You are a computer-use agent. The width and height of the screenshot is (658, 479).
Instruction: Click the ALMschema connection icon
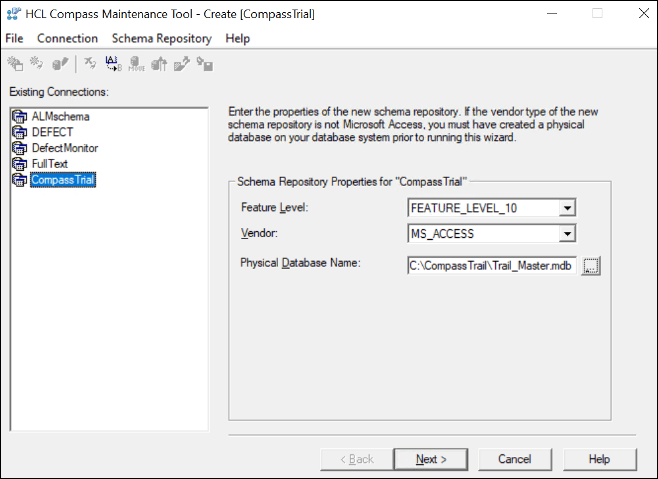20,116
